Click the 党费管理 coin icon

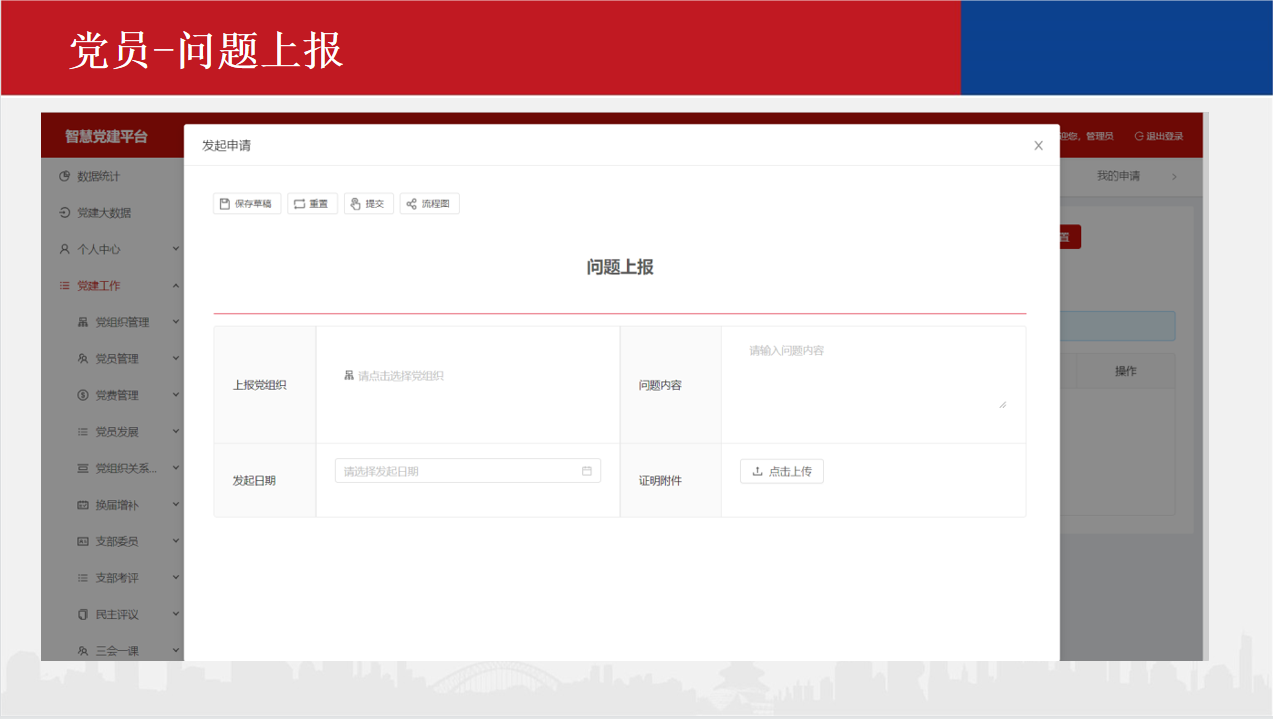pyautogui.click(x=83, y=395)
